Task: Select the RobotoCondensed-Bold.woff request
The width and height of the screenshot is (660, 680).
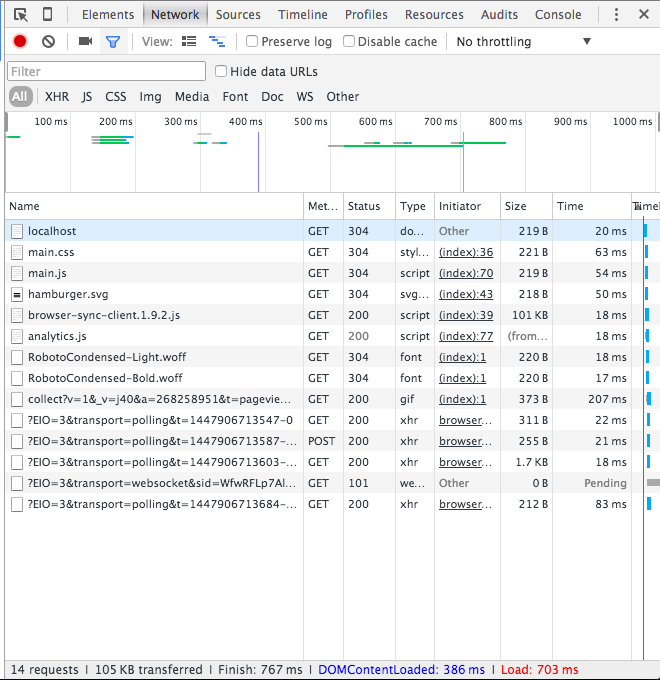Action: point(333,379)
